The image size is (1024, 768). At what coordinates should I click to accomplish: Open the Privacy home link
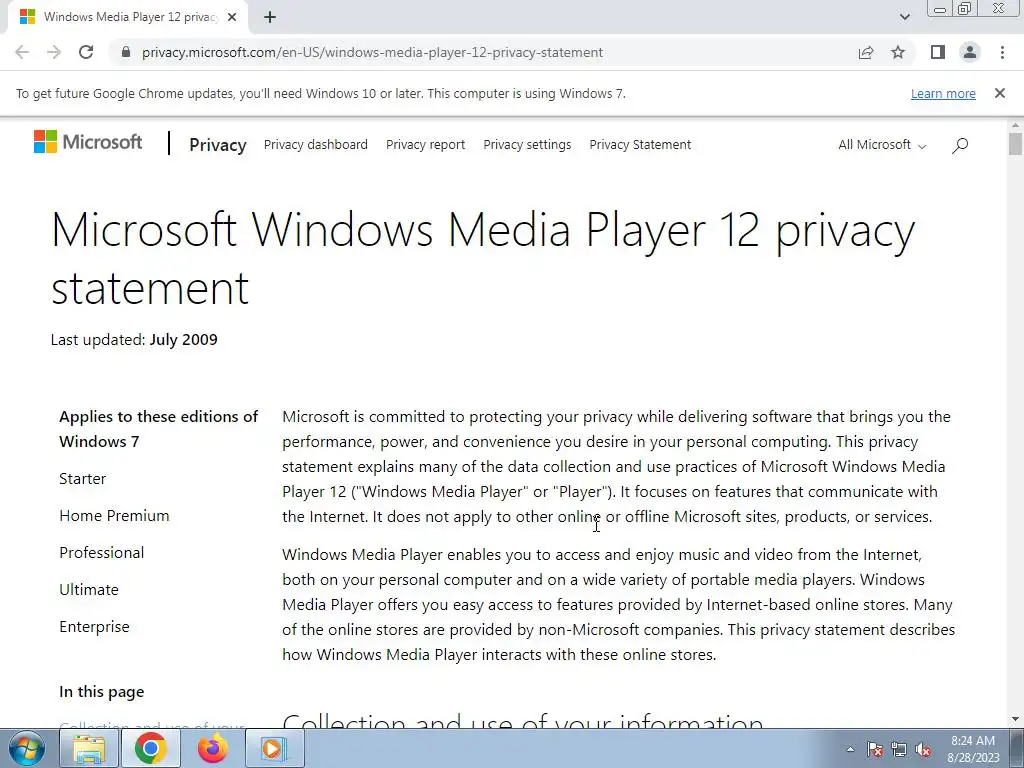point(217,144)
